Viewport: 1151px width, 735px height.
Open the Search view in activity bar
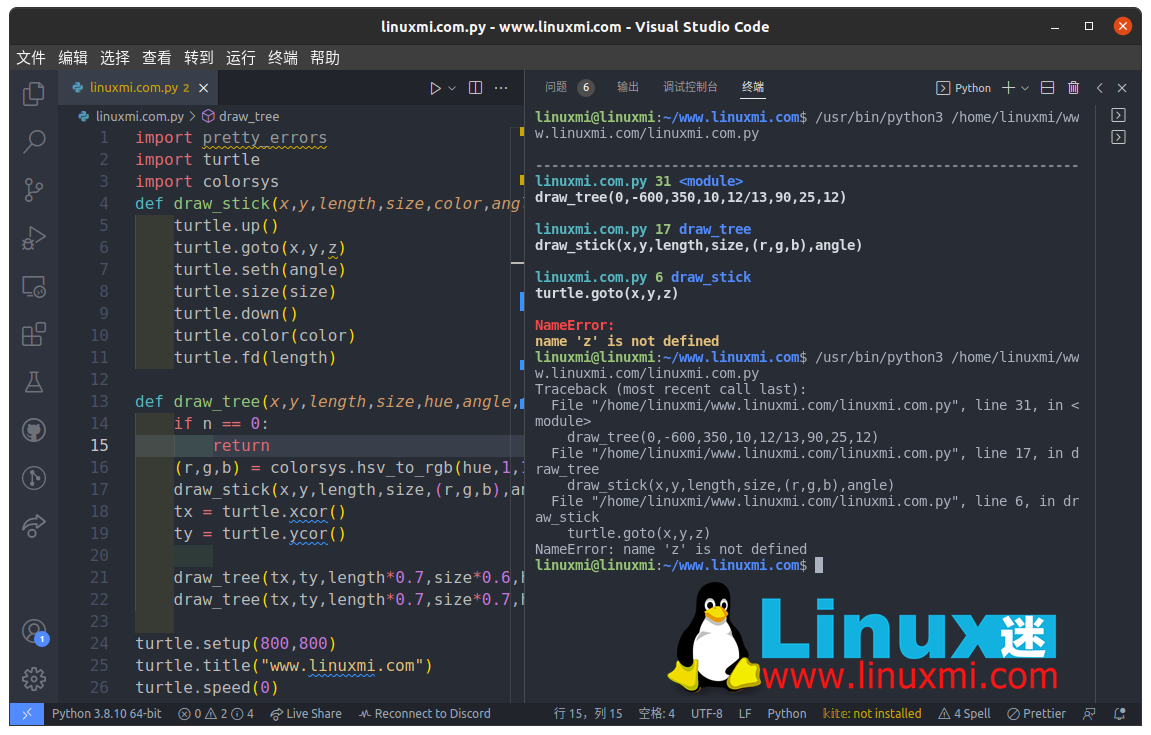[34, 141]
